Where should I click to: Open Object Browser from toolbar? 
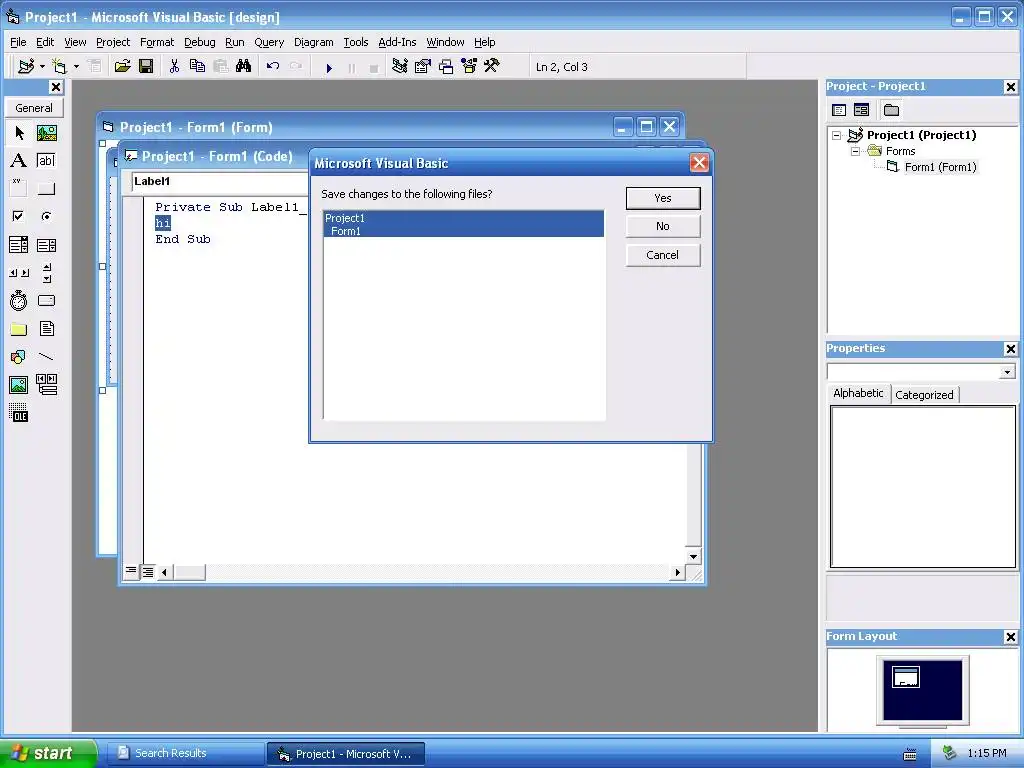click(469, 66)
